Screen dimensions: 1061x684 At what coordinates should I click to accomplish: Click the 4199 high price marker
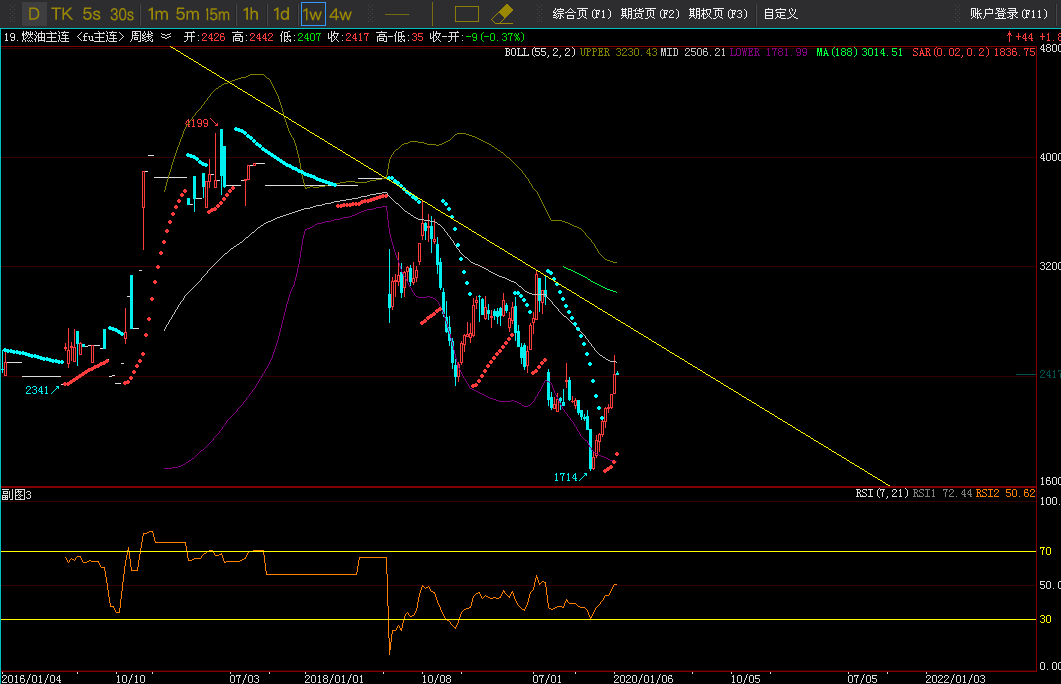(197, 123)
